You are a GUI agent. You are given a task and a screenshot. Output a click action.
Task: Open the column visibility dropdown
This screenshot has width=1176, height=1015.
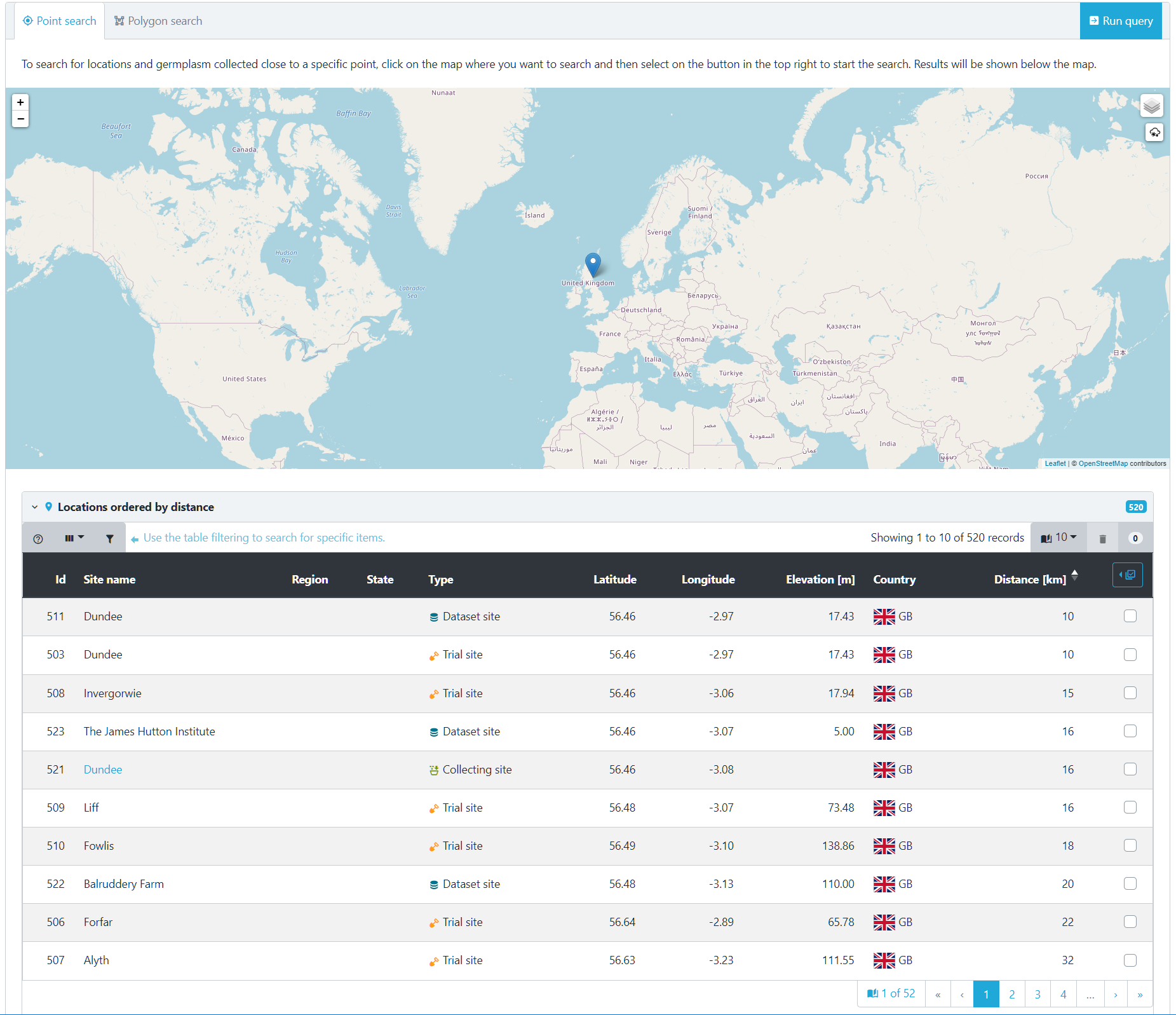[74, 538]
